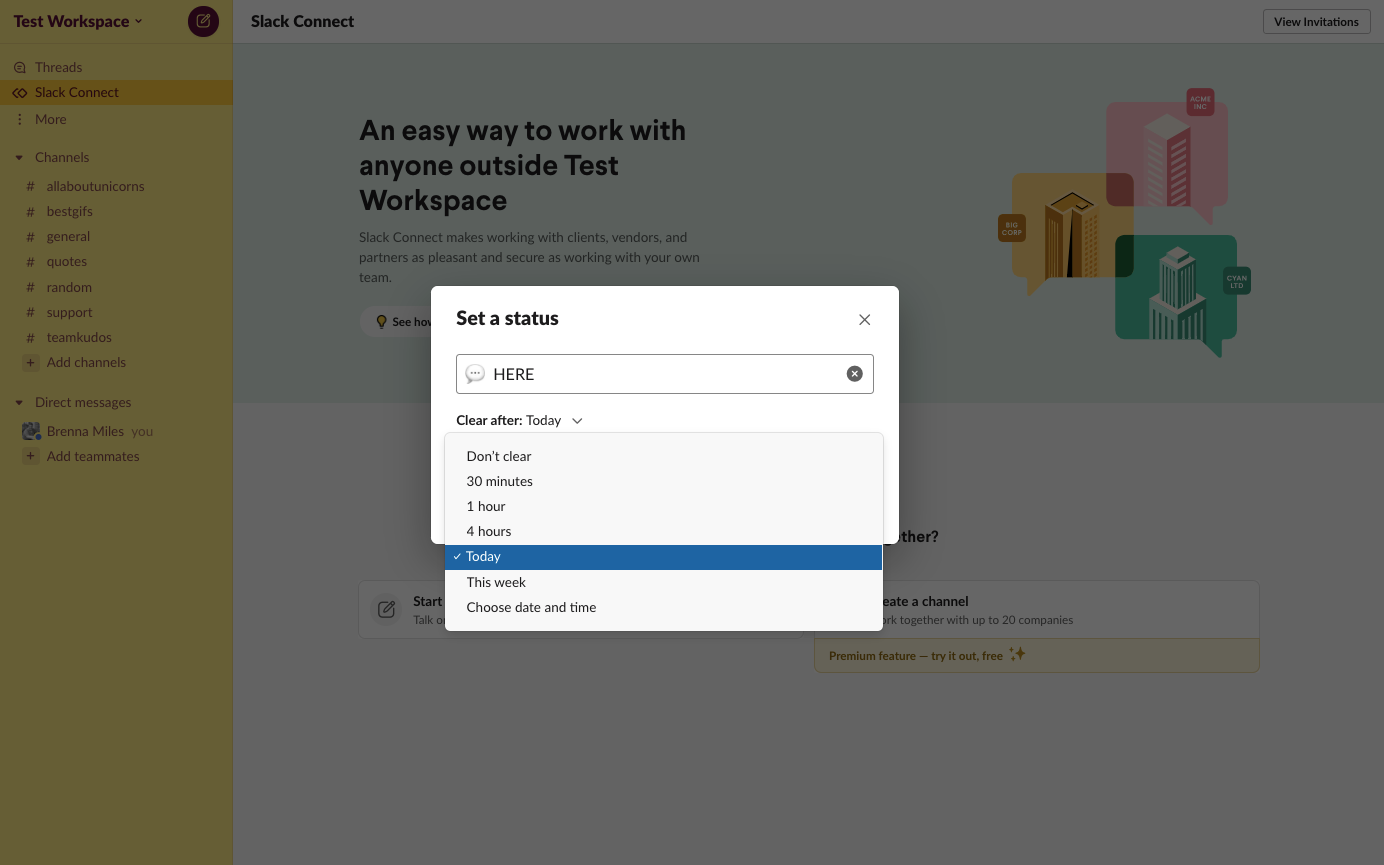Choose date and time from the list

[531, 607]
